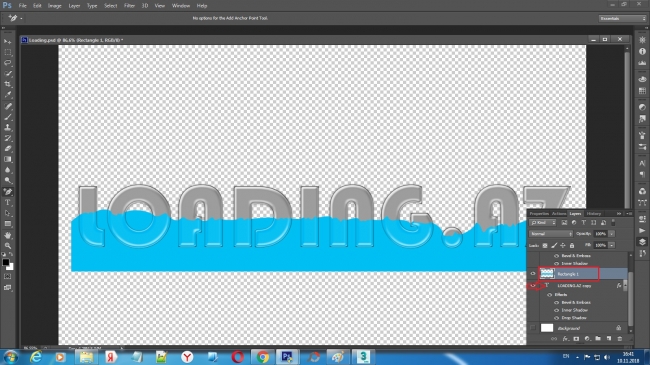This screenshot has width=650, height=365.
Task: Open the Normal blend mode dropdown
Action: pyautogui.click(x=551, y=234)
